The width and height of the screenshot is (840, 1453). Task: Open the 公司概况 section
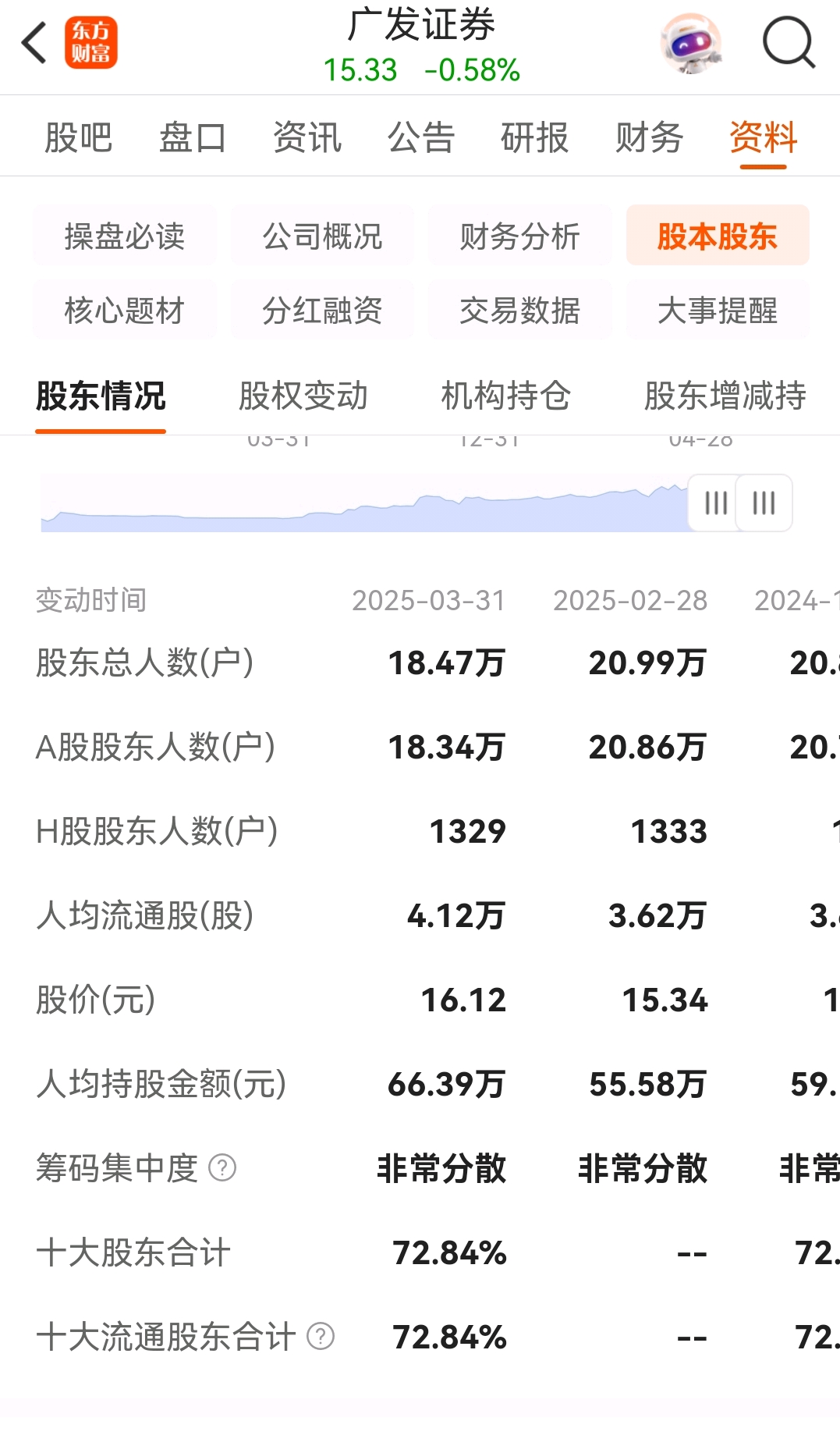pos(322,236)
